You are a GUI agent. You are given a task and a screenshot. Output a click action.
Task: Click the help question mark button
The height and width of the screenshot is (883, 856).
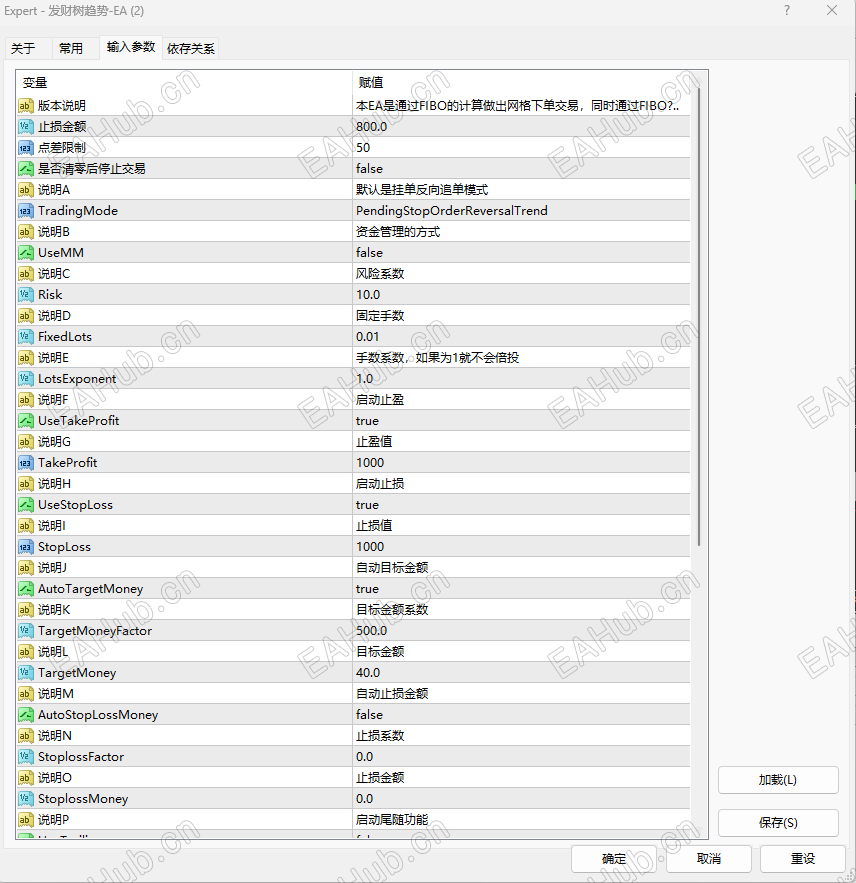pyautogui.click(x=787, y=11)
